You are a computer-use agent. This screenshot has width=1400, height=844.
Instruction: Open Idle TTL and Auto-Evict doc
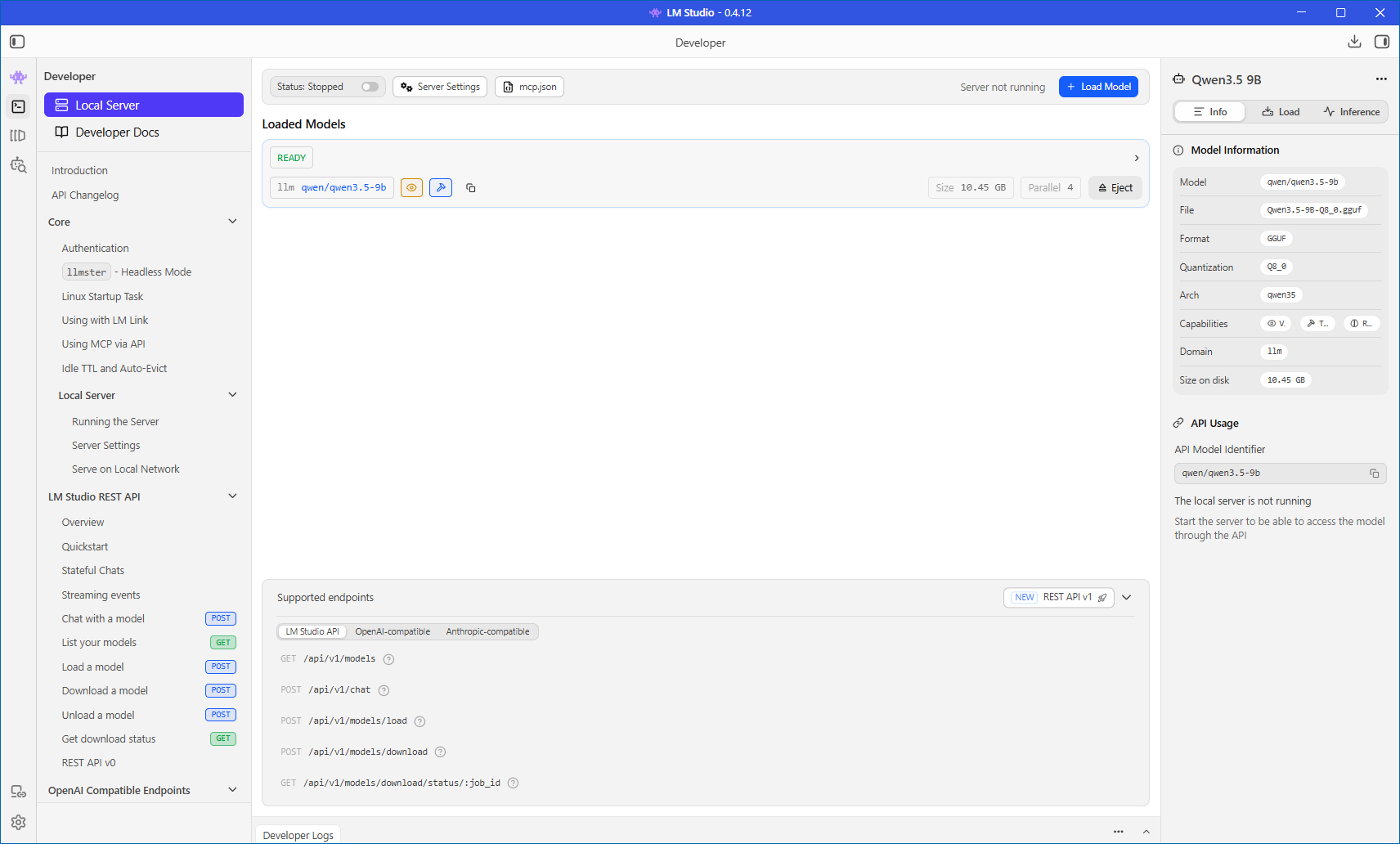[x=114, y=369]
